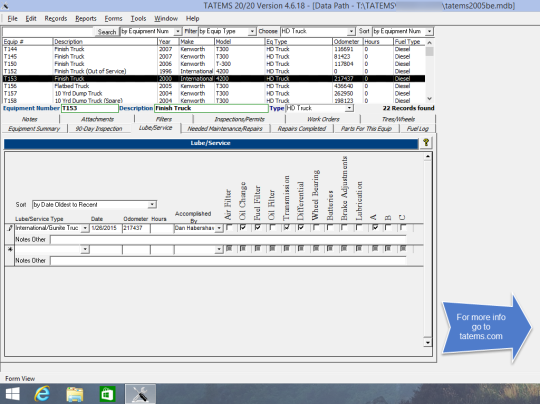
Task: Click the new record asterisk marker
Action: pyautogui.click(x=10, y=249)
